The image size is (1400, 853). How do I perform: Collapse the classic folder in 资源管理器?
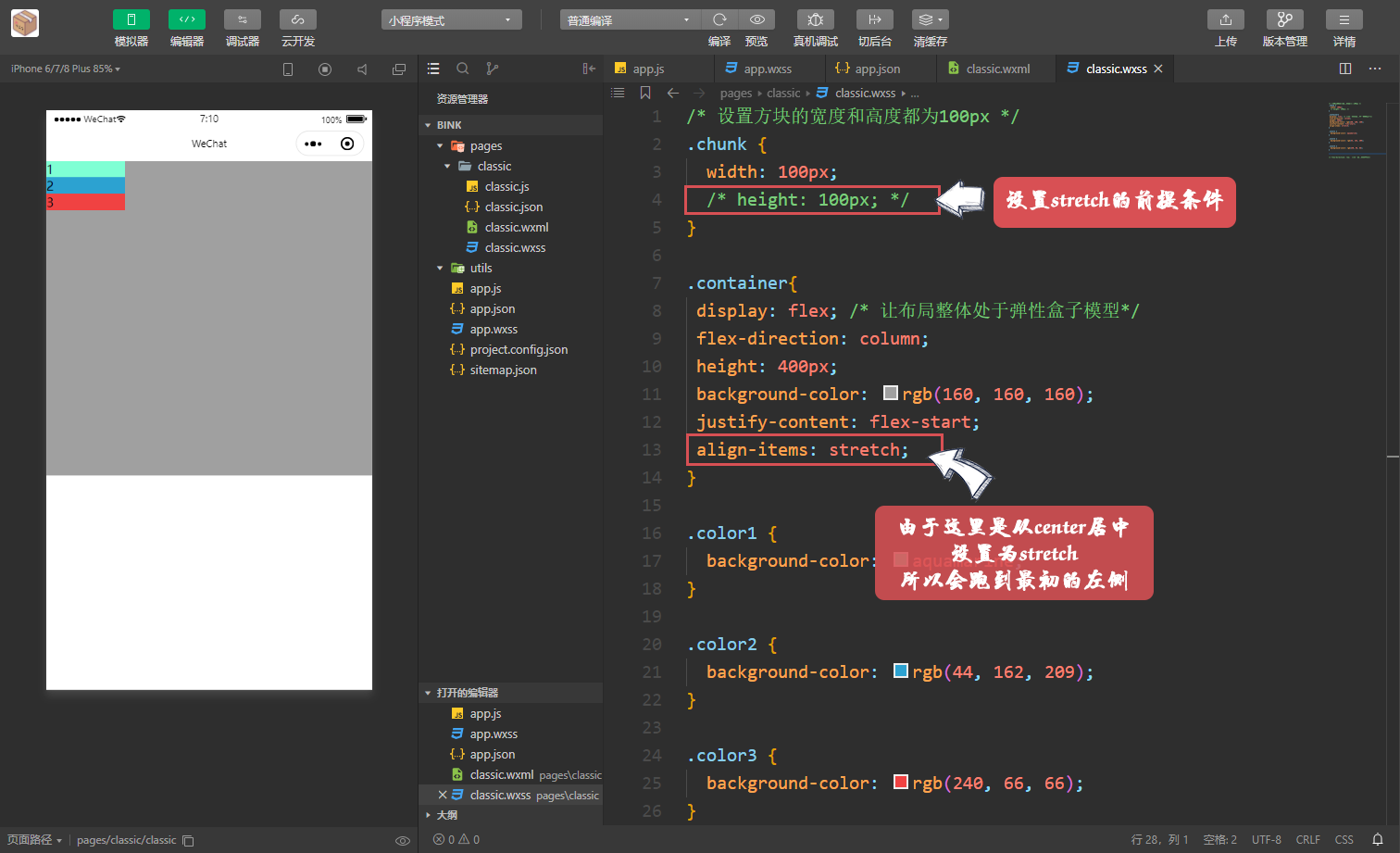point(446,165)
